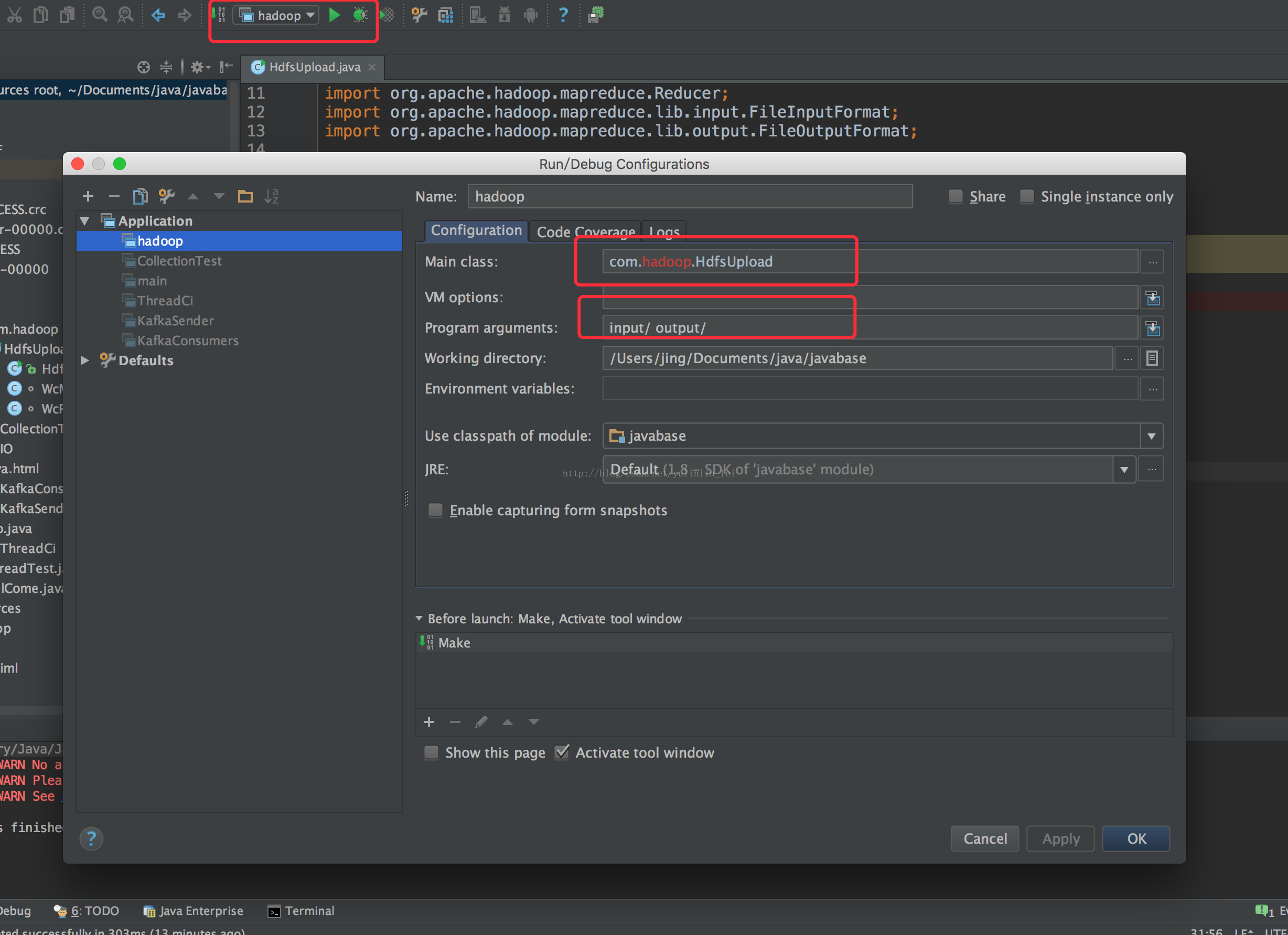Insert path macro for Working directory
This screenshot has width=1288, height=935.
1152,358
